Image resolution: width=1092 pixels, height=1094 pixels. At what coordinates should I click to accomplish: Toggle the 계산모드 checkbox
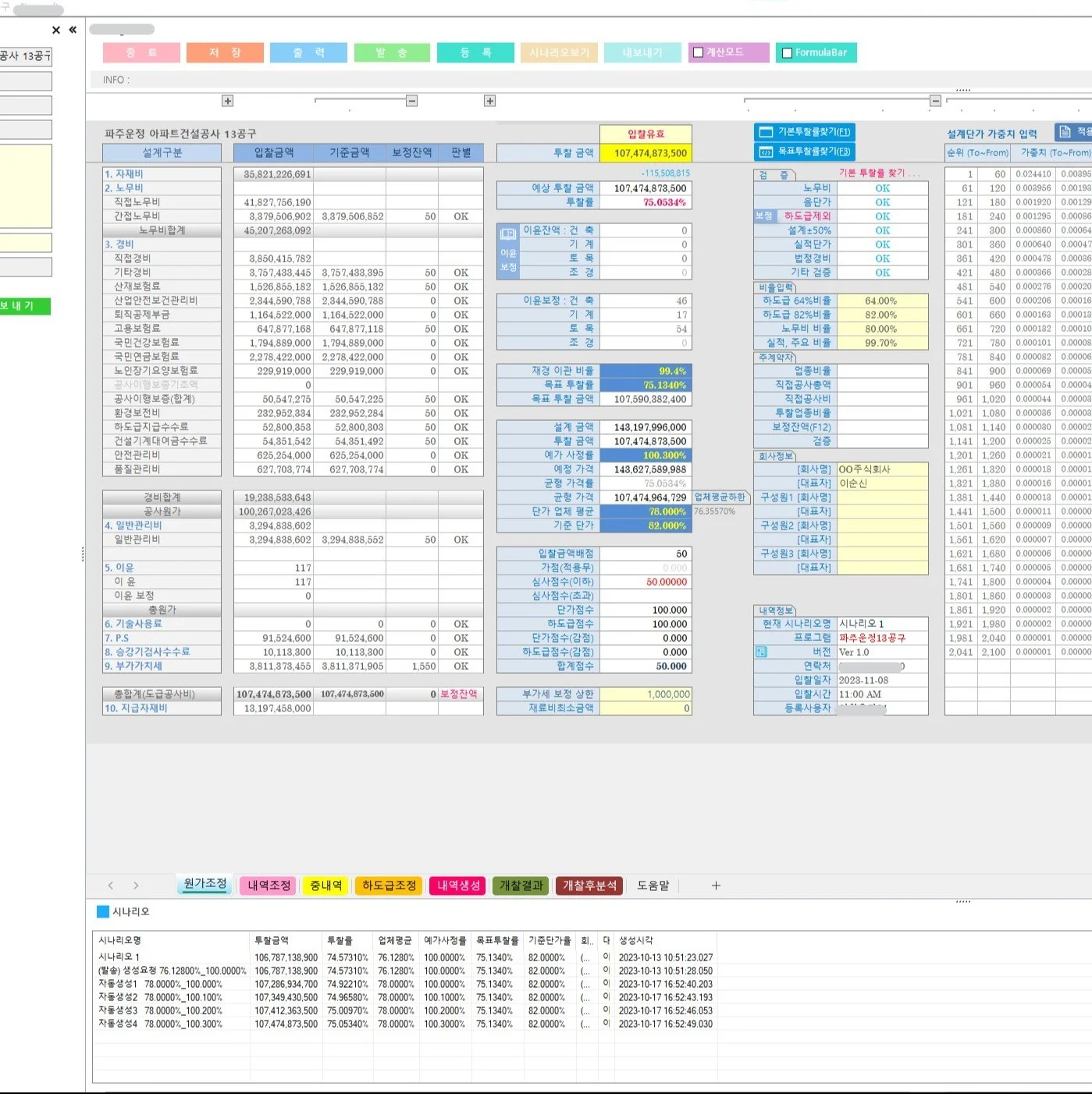[699, 53]
